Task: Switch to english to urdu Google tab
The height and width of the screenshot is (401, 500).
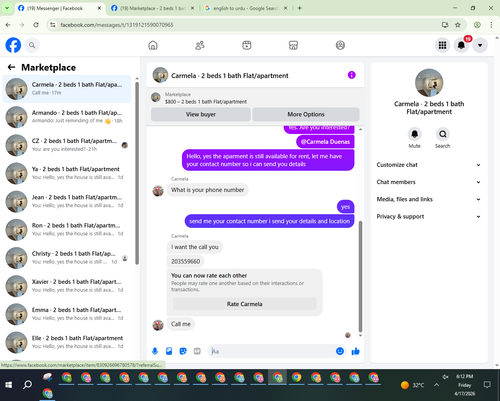Action: pos(245,8)
